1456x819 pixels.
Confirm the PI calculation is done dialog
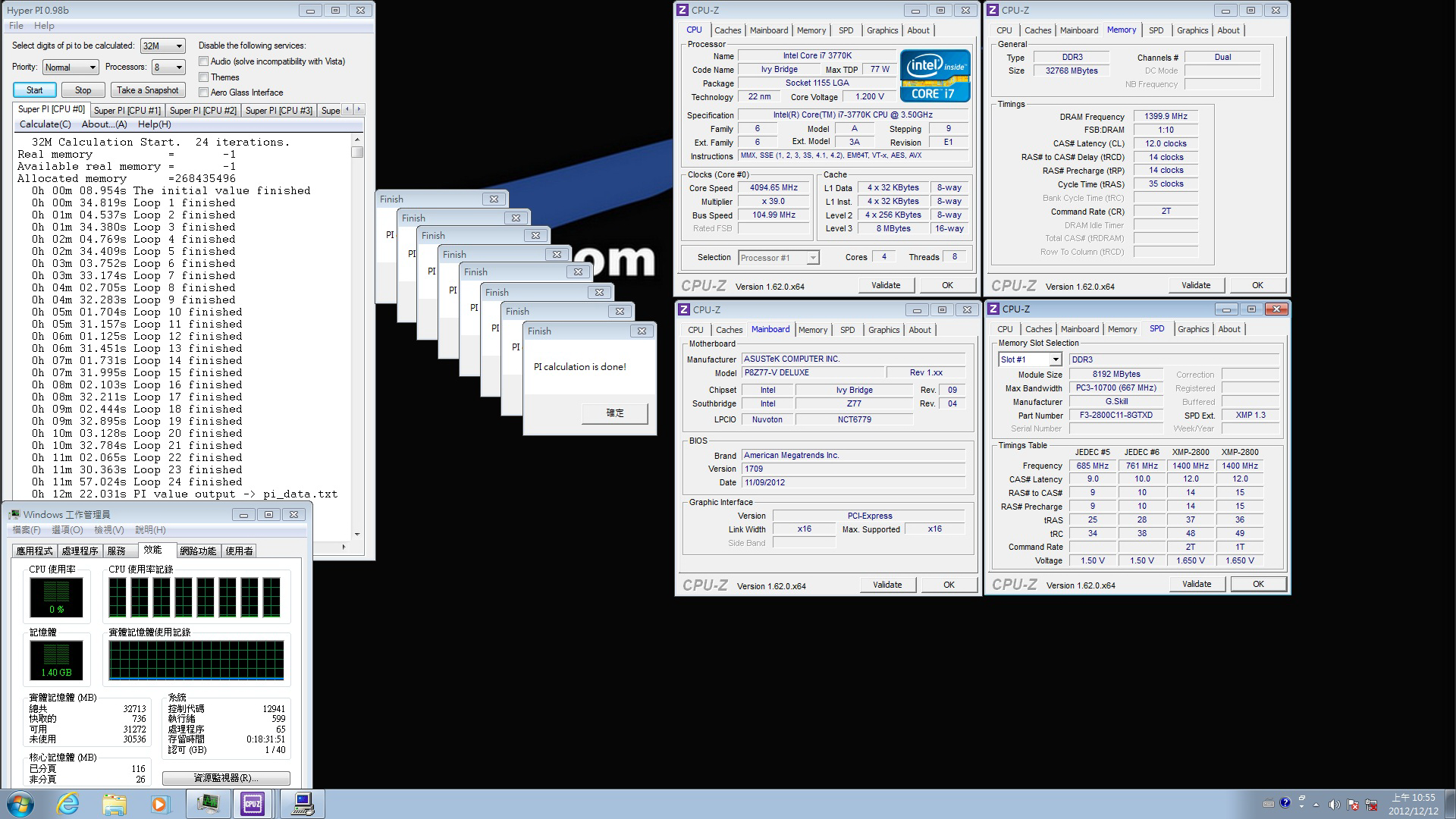[x=615, y=413]
